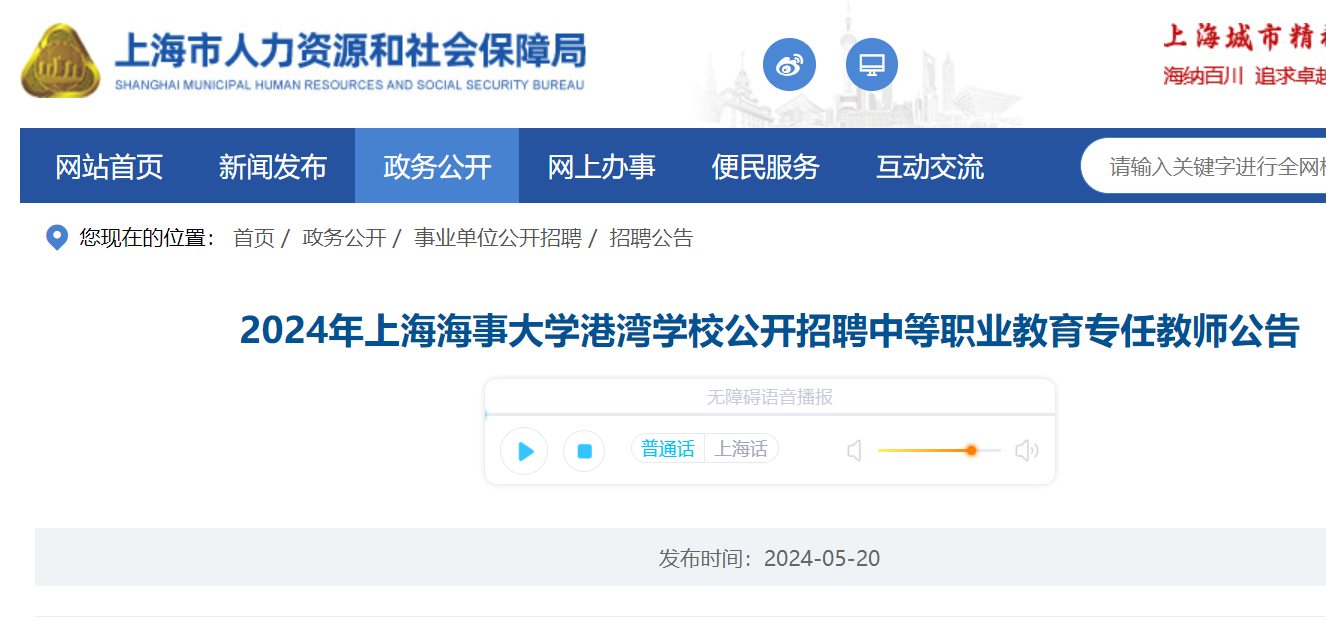Click the 发布时间: 2024-05-20 text
The height and width of the screenshot is (637, 1326).
pyautogui.click(x=769, y=558)
